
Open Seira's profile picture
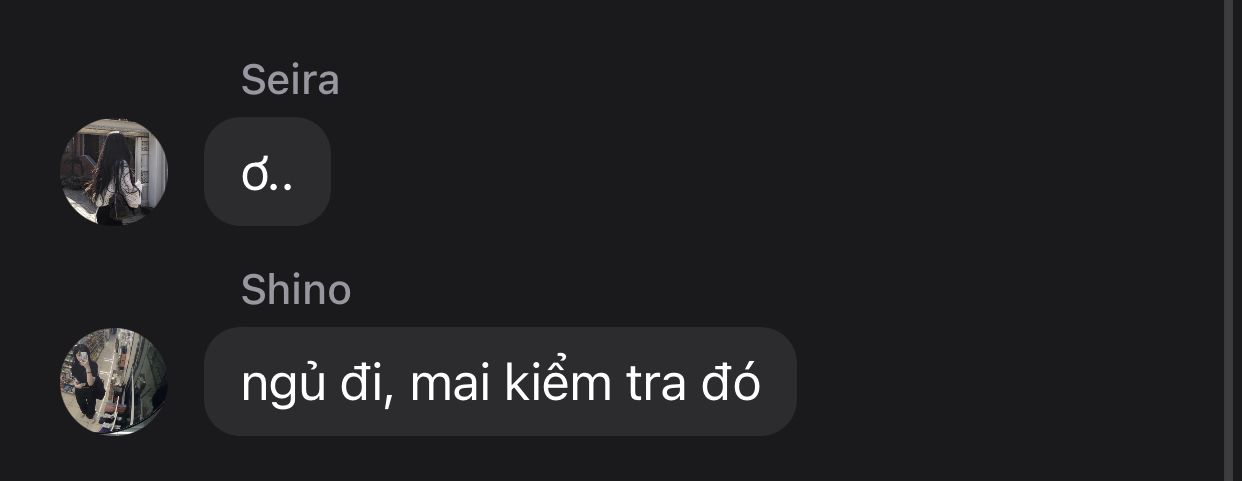114,172
